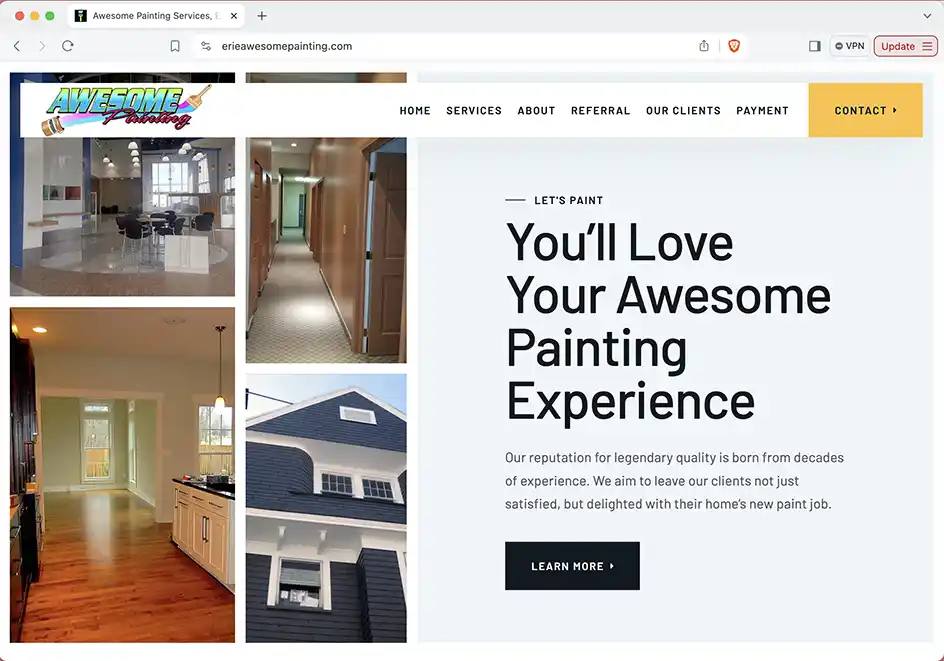The image size is (944, 661).
Task: Click the Learn More button
Action: tap(572, 566)
